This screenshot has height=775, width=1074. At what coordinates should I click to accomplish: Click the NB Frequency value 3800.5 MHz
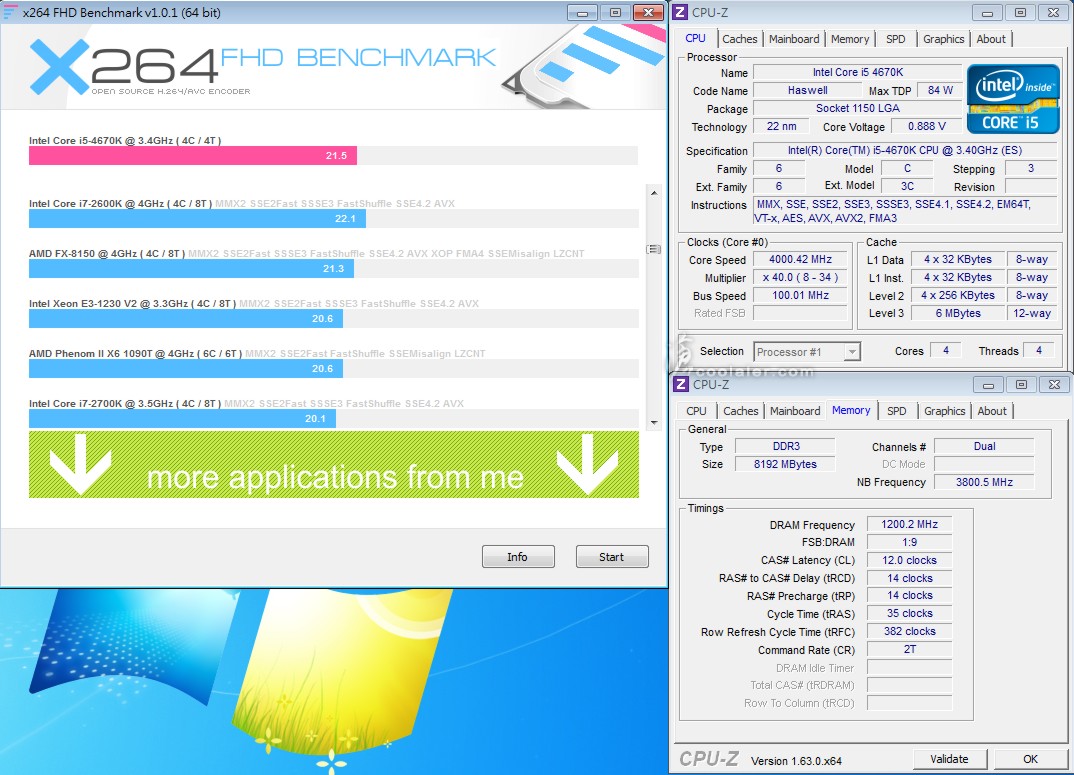[984, 482]
